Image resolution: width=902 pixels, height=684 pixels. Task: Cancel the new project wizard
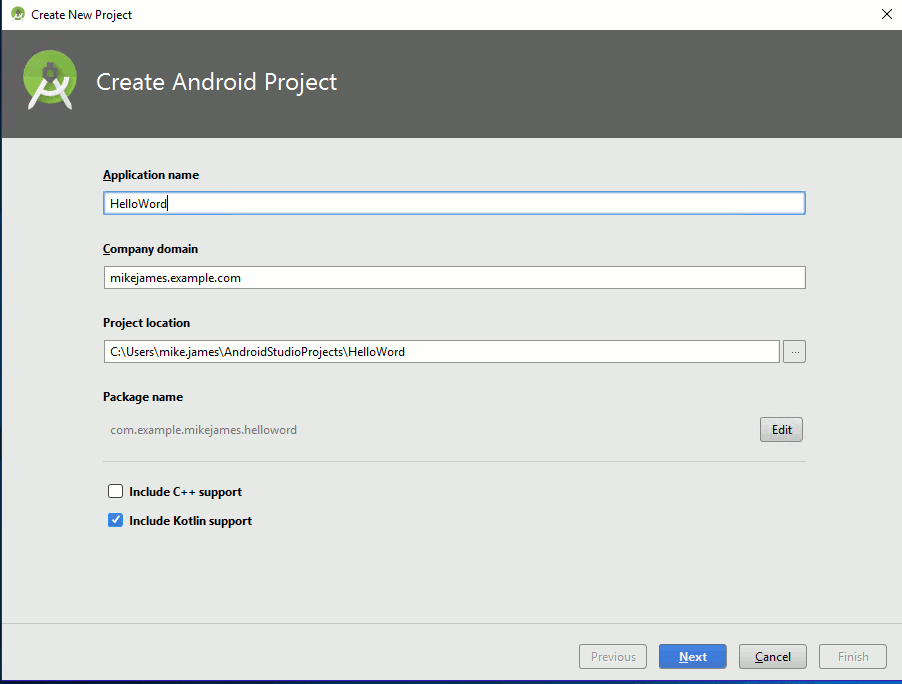(x=773, y=656)
